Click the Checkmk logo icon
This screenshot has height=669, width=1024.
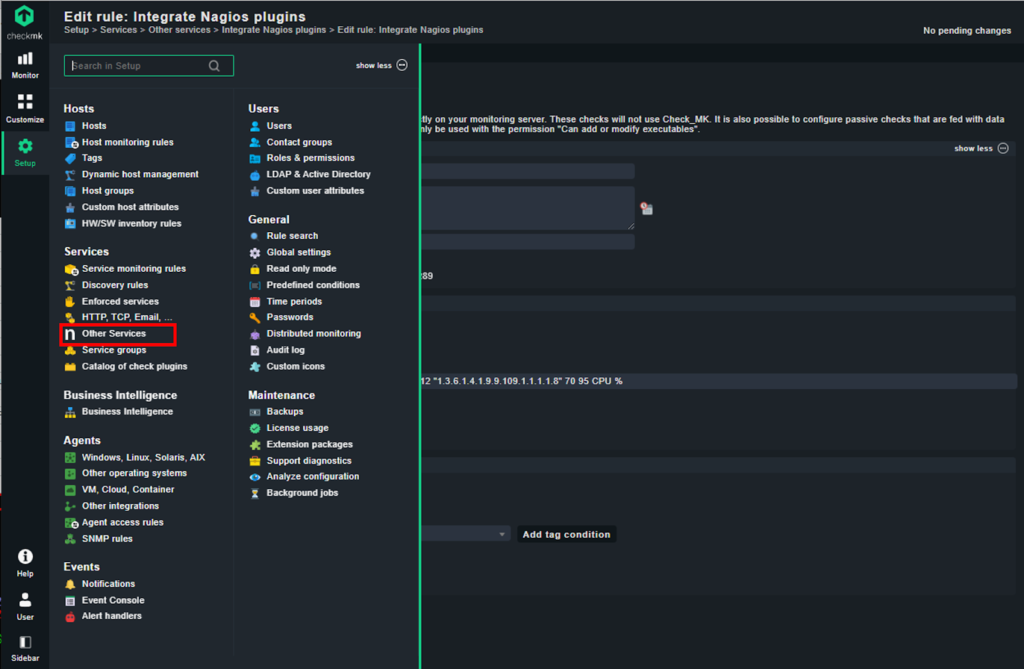click(24, 16)
